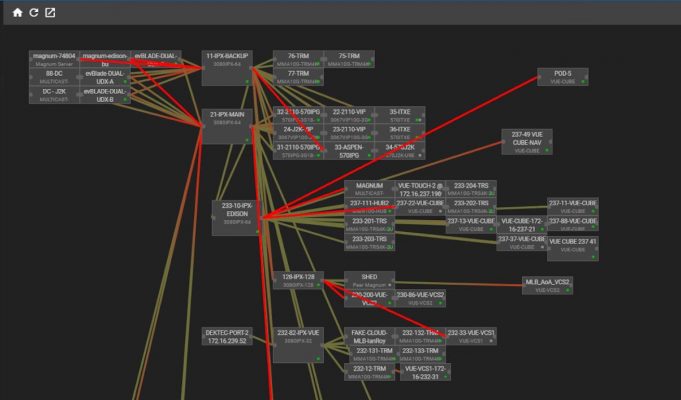
Task: Select the 237-49 VUE CUBE NAV node
Action: coord(527,142)
